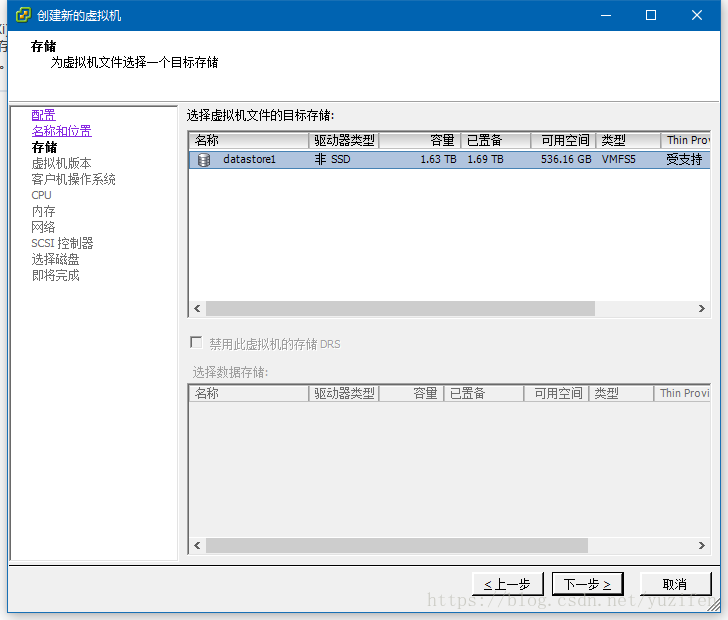This screenshot has height=620, width=728.
Task: Proceed with 下一步 ≥ button
Action: coord(587,584)
